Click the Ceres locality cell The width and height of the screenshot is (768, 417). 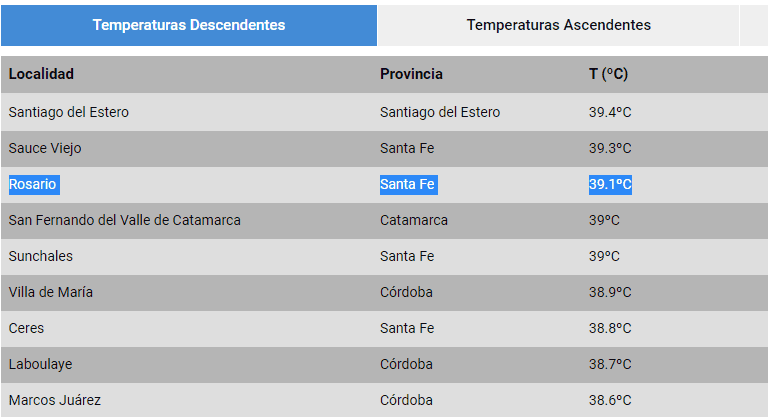coord(27,328)
